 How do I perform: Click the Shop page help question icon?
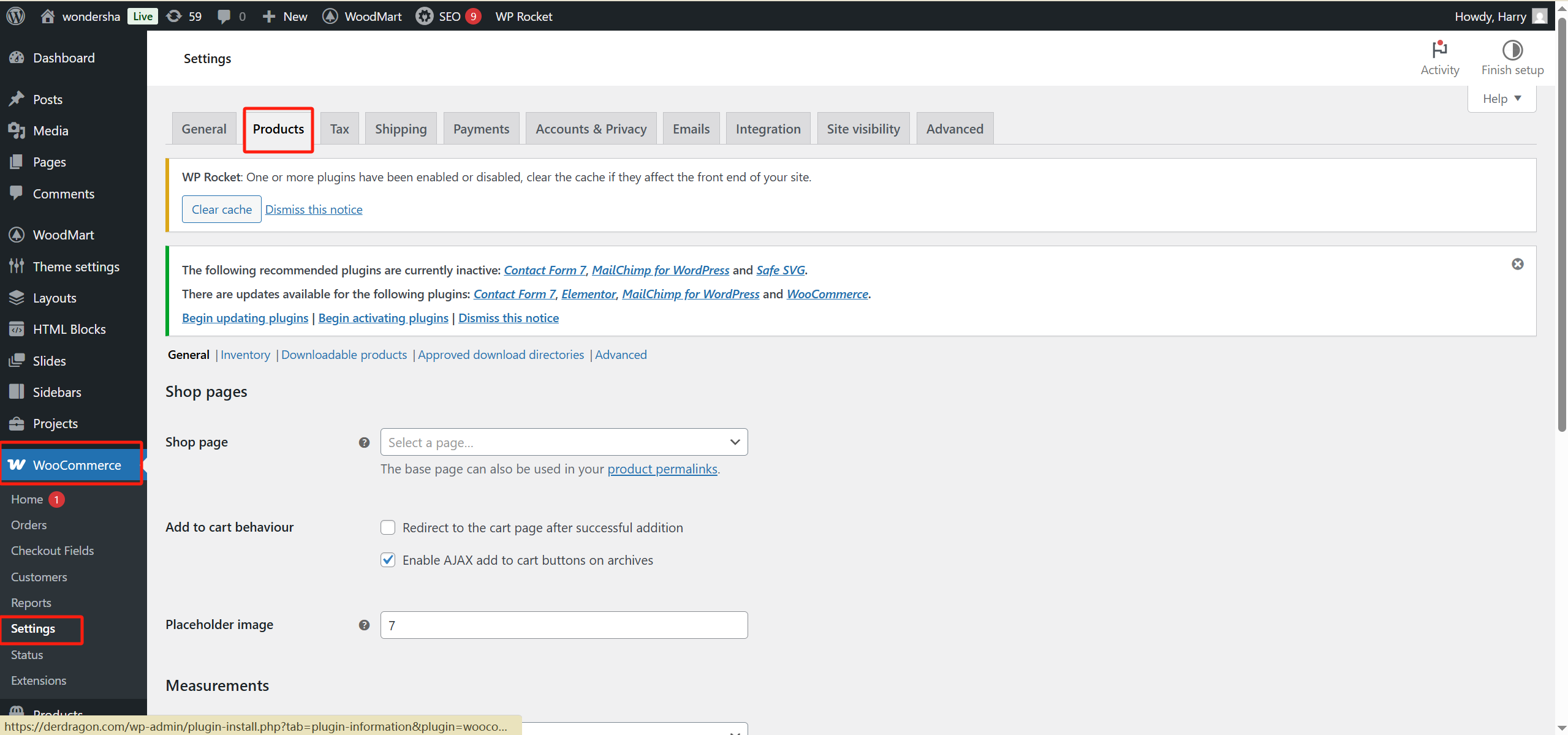tap(364, 442)
